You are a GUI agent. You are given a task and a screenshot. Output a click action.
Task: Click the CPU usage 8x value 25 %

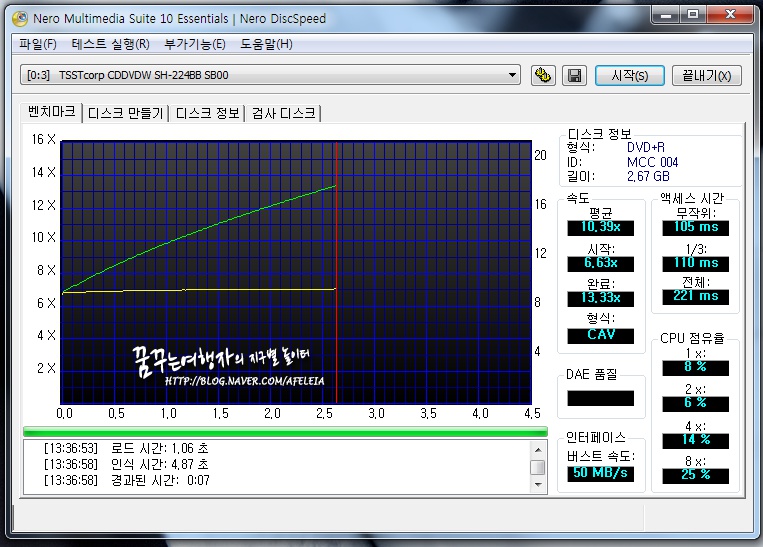point(695,475)
